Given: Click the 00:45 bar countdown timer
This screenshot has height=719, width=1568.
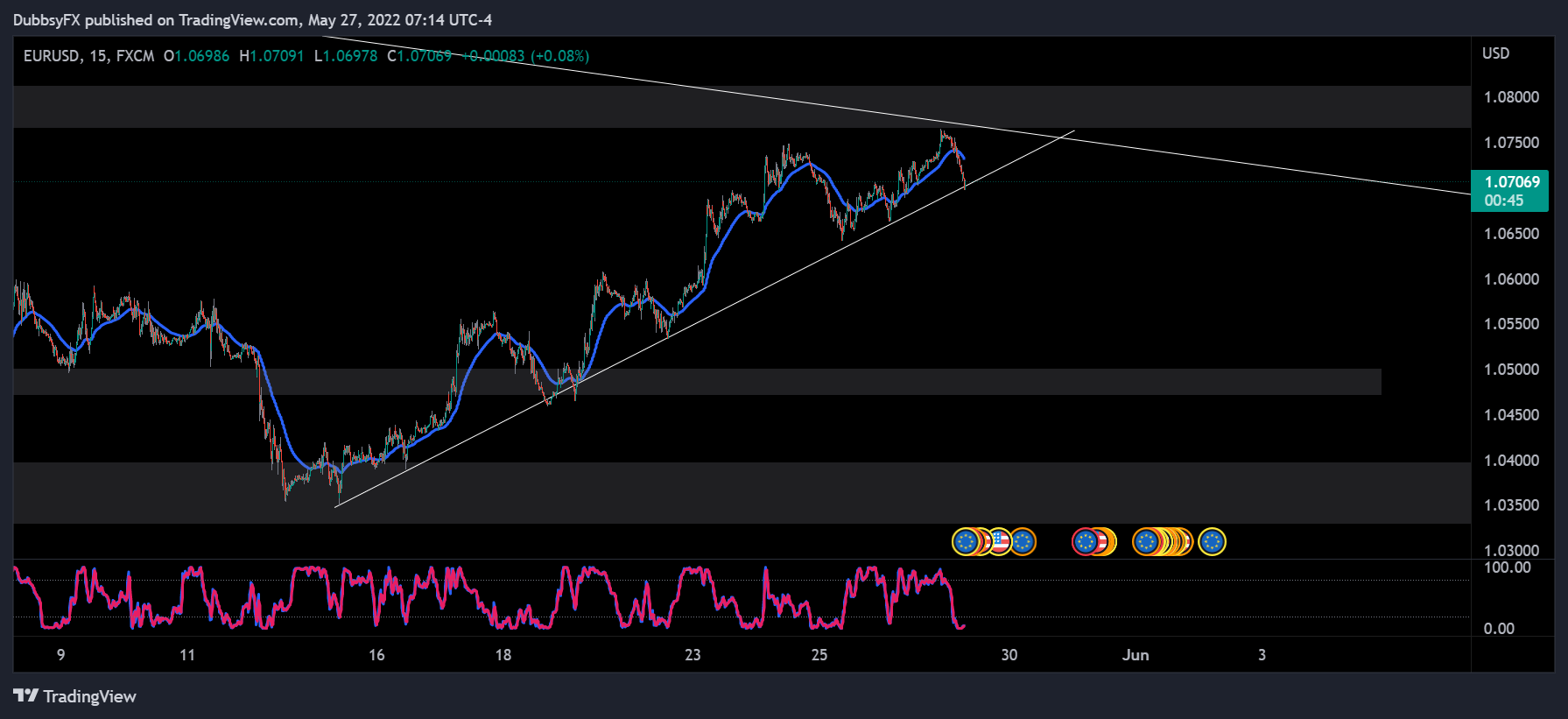Looking at the screenshot, I should tap(1503, 201).
